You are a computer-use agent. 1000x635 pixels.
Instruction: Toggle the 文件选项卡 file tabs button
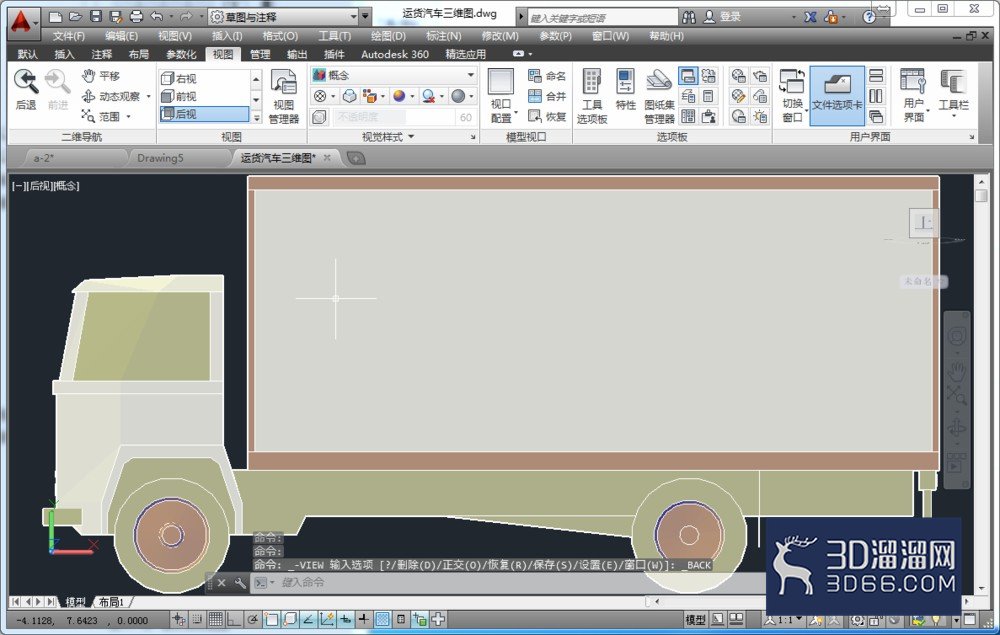(837, 96)
